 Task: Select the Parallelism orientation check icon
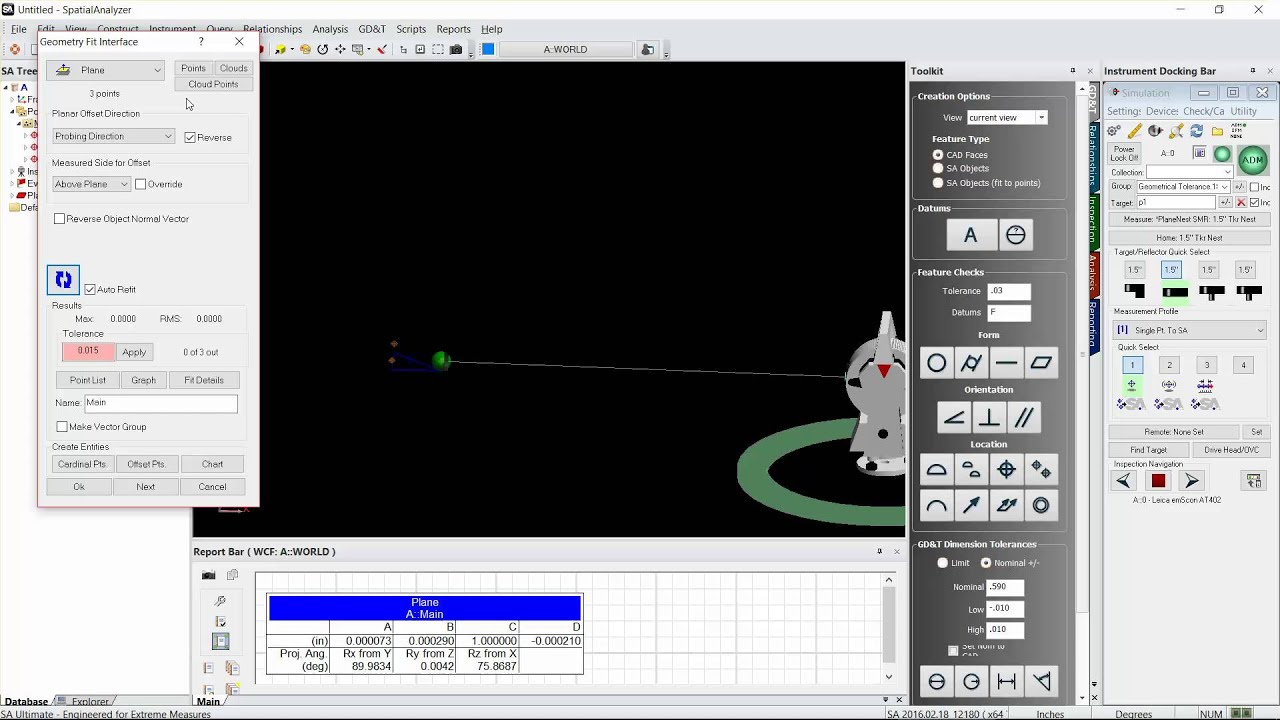1024,417
